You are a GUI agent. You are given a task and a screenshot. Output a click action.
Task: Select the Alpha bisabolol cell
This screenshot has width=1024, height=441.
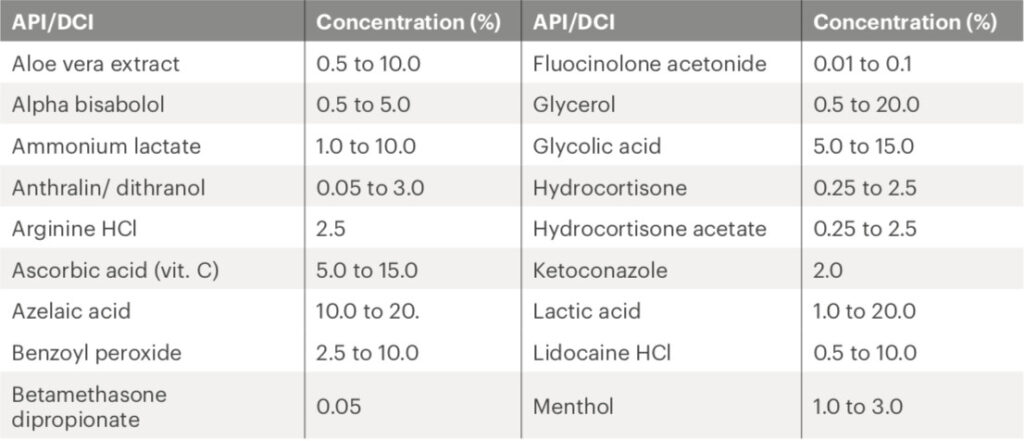[x=89, y=105]
